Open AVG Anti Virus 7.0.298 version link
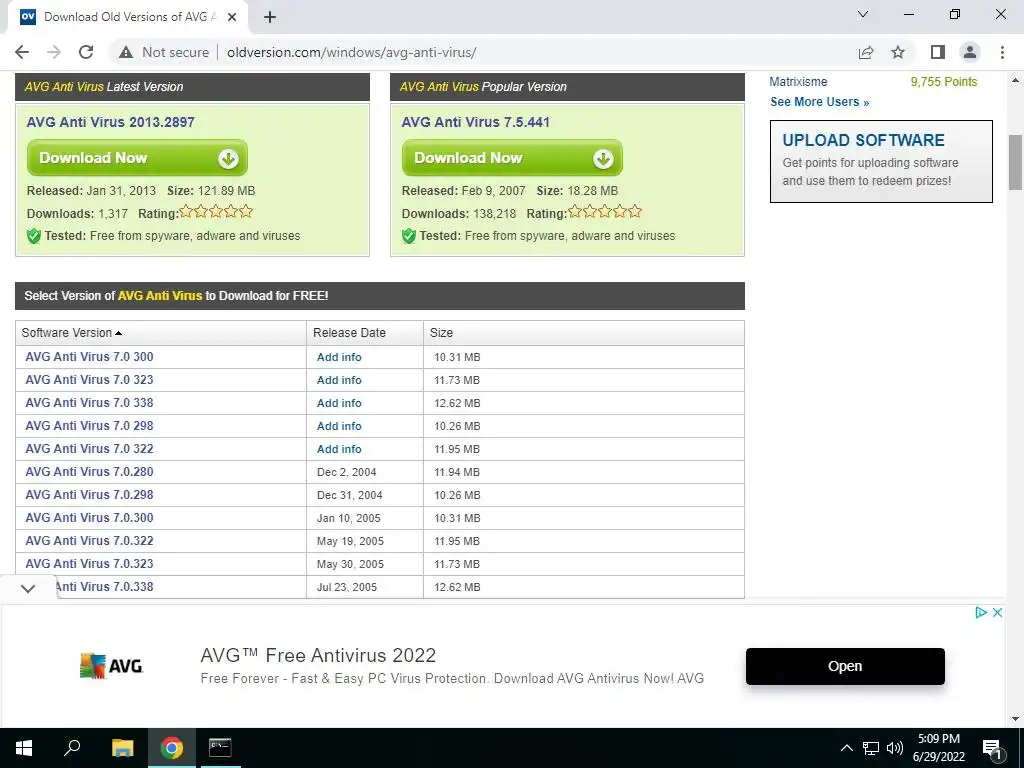Screen dimensions: 1024x768 (89, 495)
